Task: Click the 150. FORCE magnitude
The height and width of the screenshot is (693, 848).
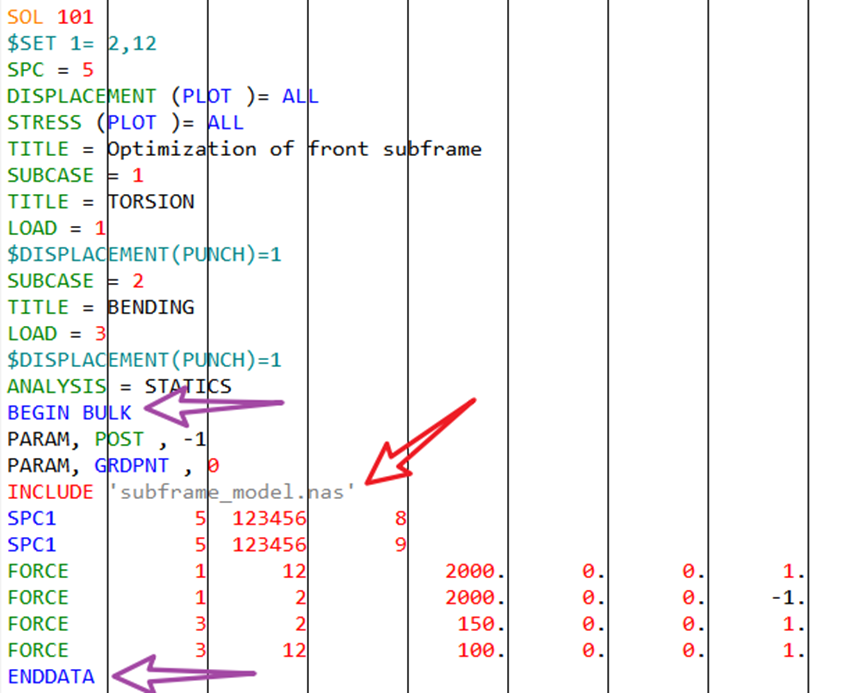Action: click(x=481, y=624)
